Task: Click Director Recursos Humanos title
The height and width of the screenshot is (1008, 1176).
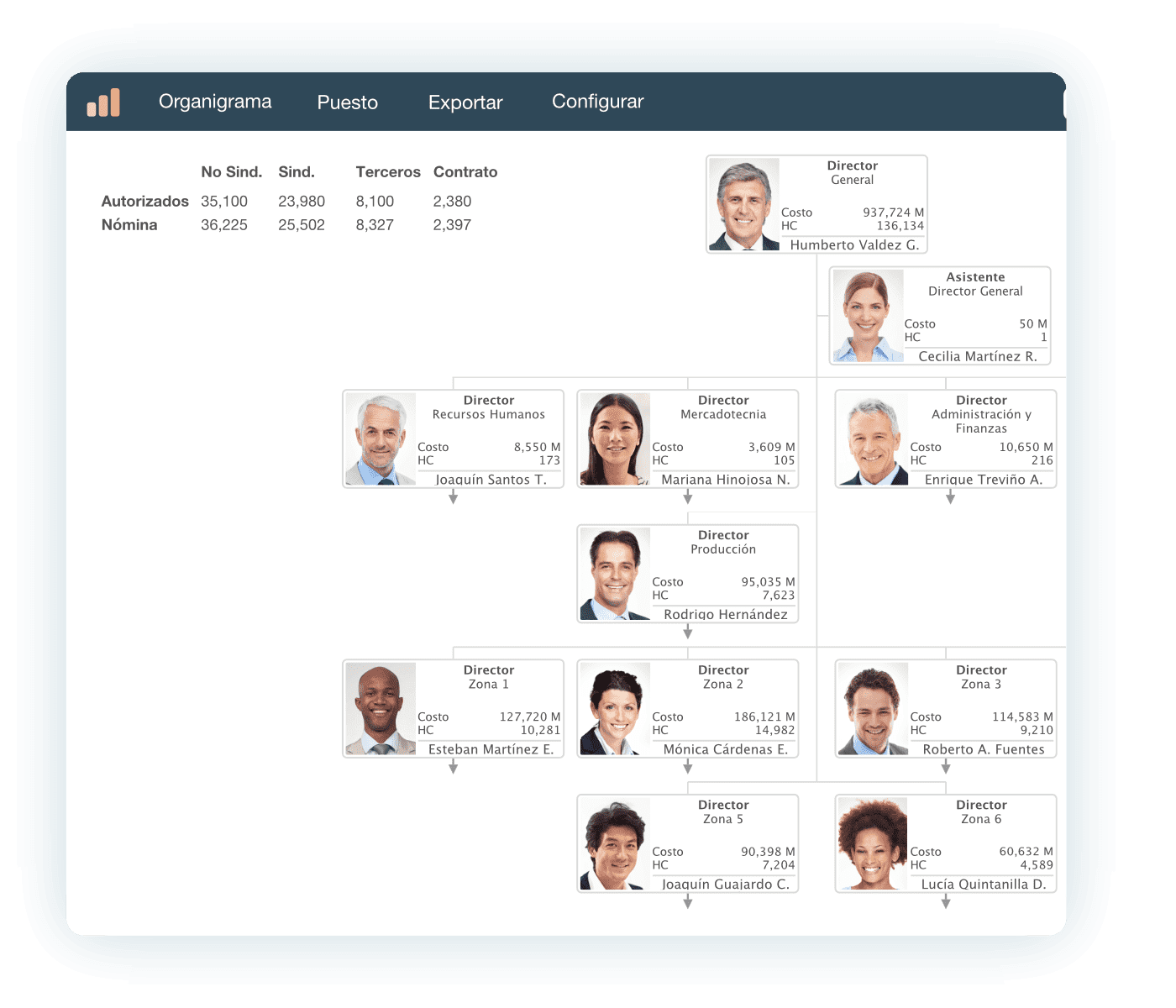Action: (489, 407)
